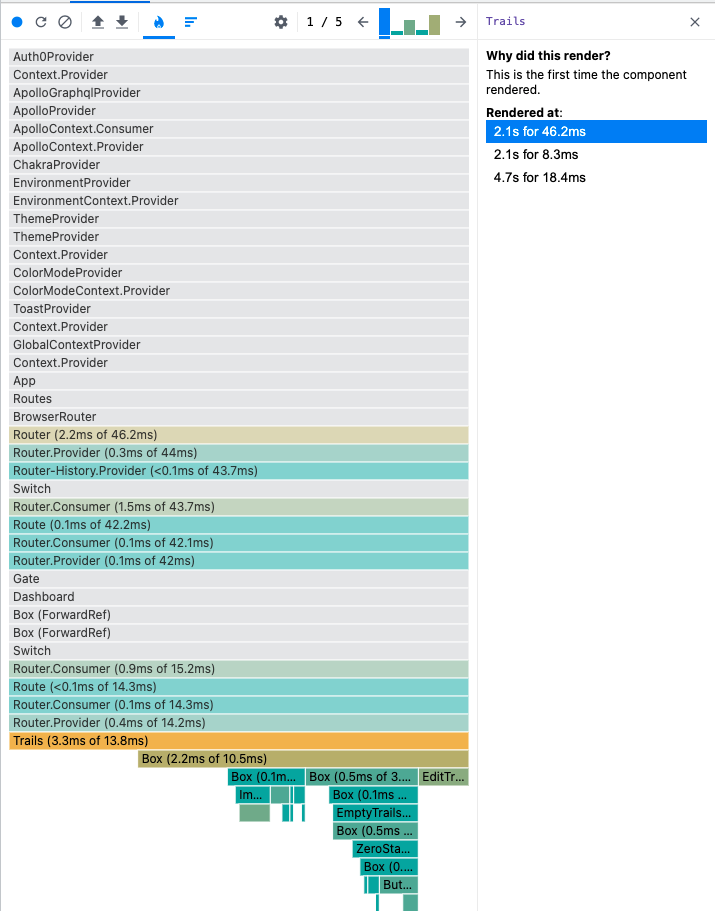Select render '2.1s for 46.2ms'
715x911 pixels.
pos(597,131)
